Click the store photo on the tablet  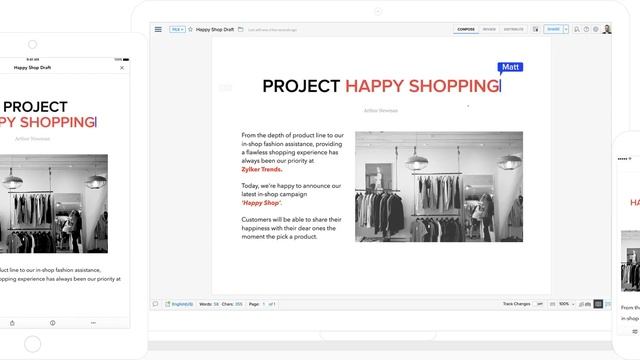[x=54, y=204]
